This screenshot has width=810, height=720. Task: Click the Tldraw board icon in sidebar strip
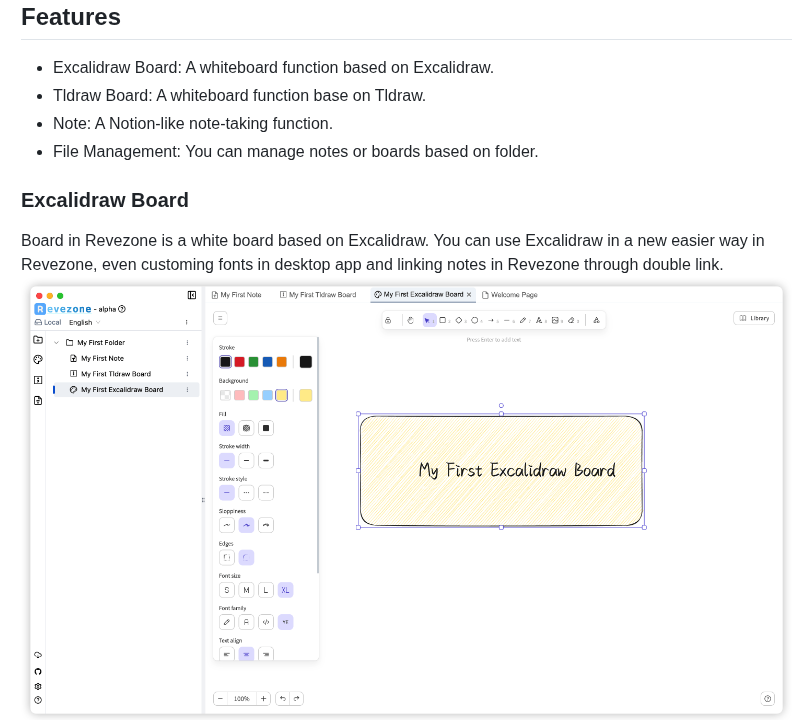pyautogui.click(x=38, y=380)
